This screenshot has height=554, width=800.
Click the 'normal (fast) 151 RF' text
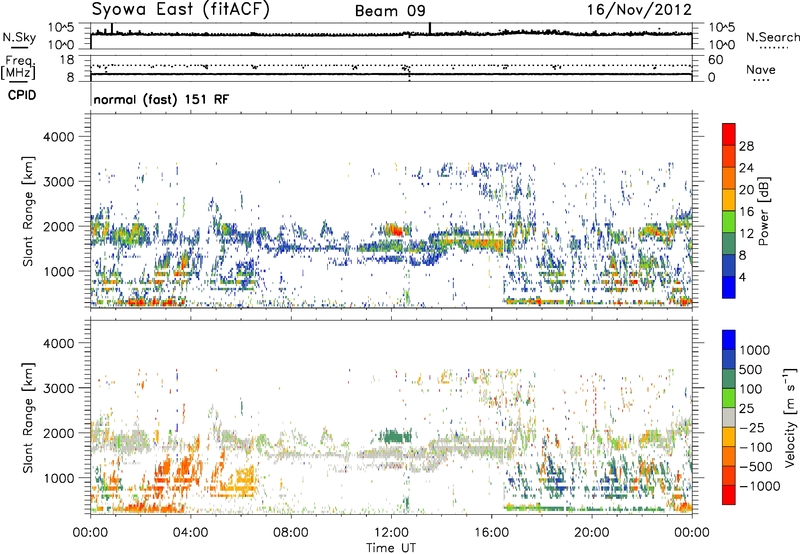161,99
